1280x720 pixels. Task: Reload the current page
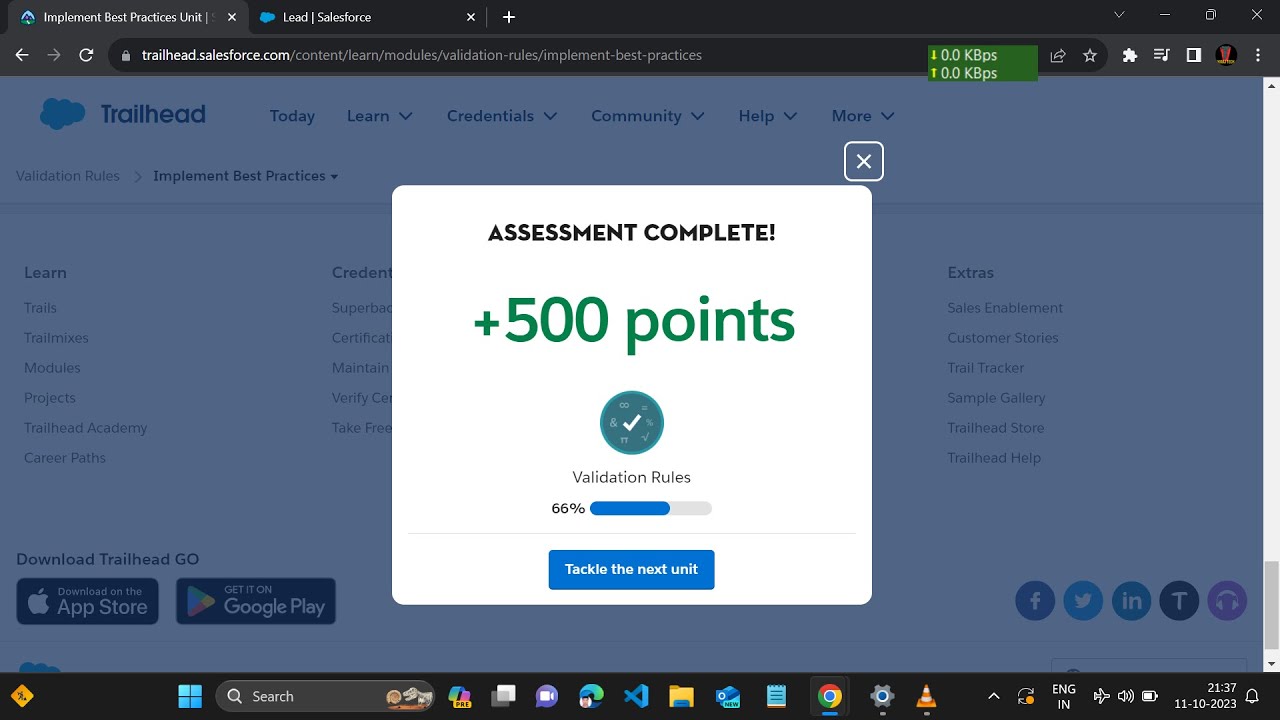(86, 55)
